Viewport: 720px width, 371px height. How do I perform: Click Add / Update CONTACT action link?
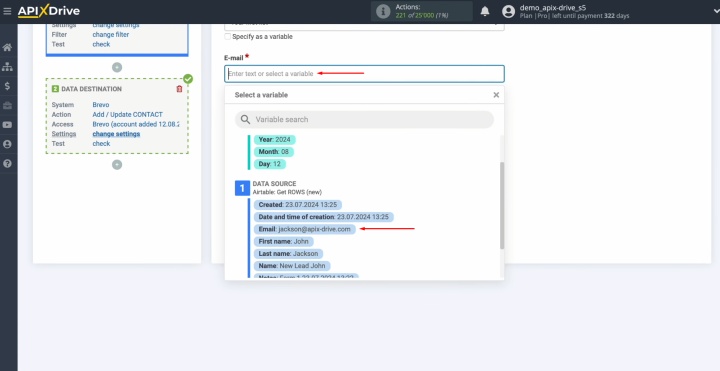click(127, 114)
